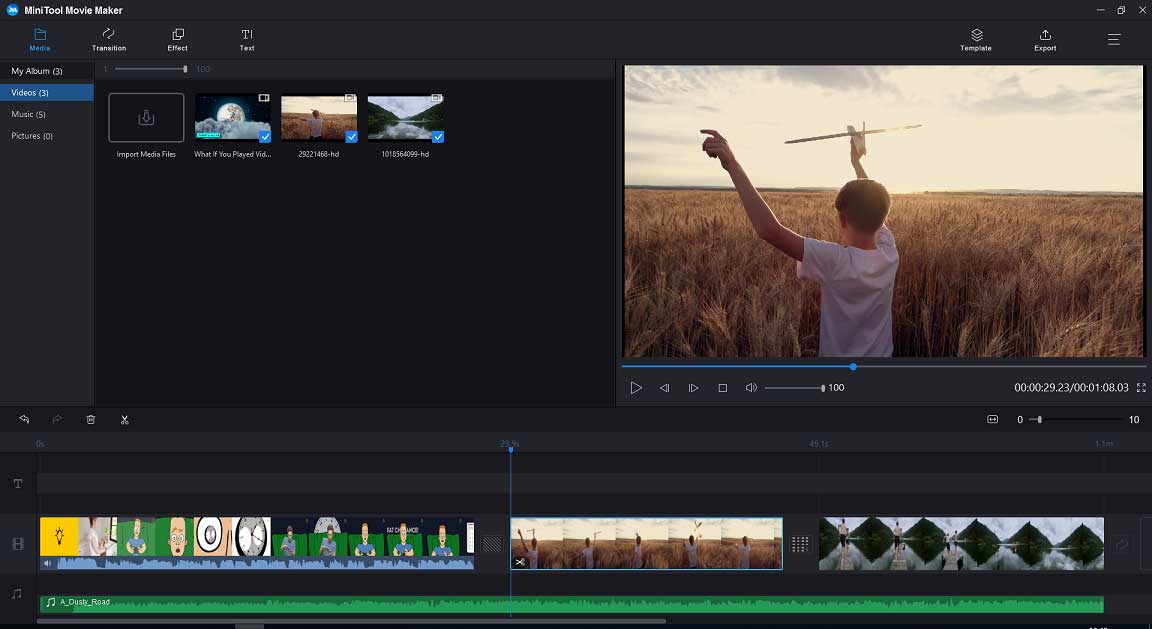Click the text track icon
The width and height of the screenshot is (1152, 629).
(x=18, y=484)
